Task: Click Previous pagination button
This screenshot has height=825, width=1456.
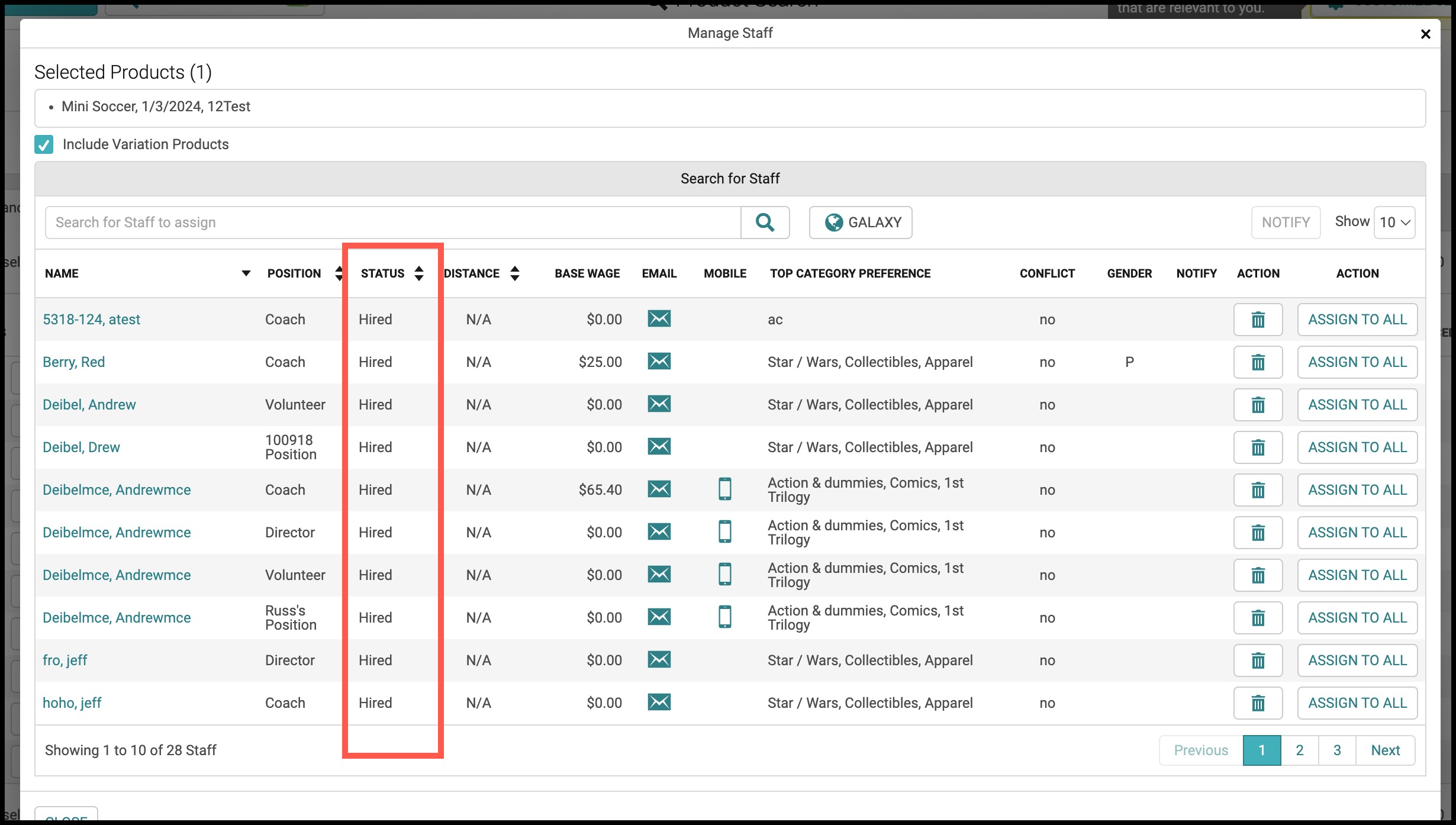Action: click(x=1201, y=750)
